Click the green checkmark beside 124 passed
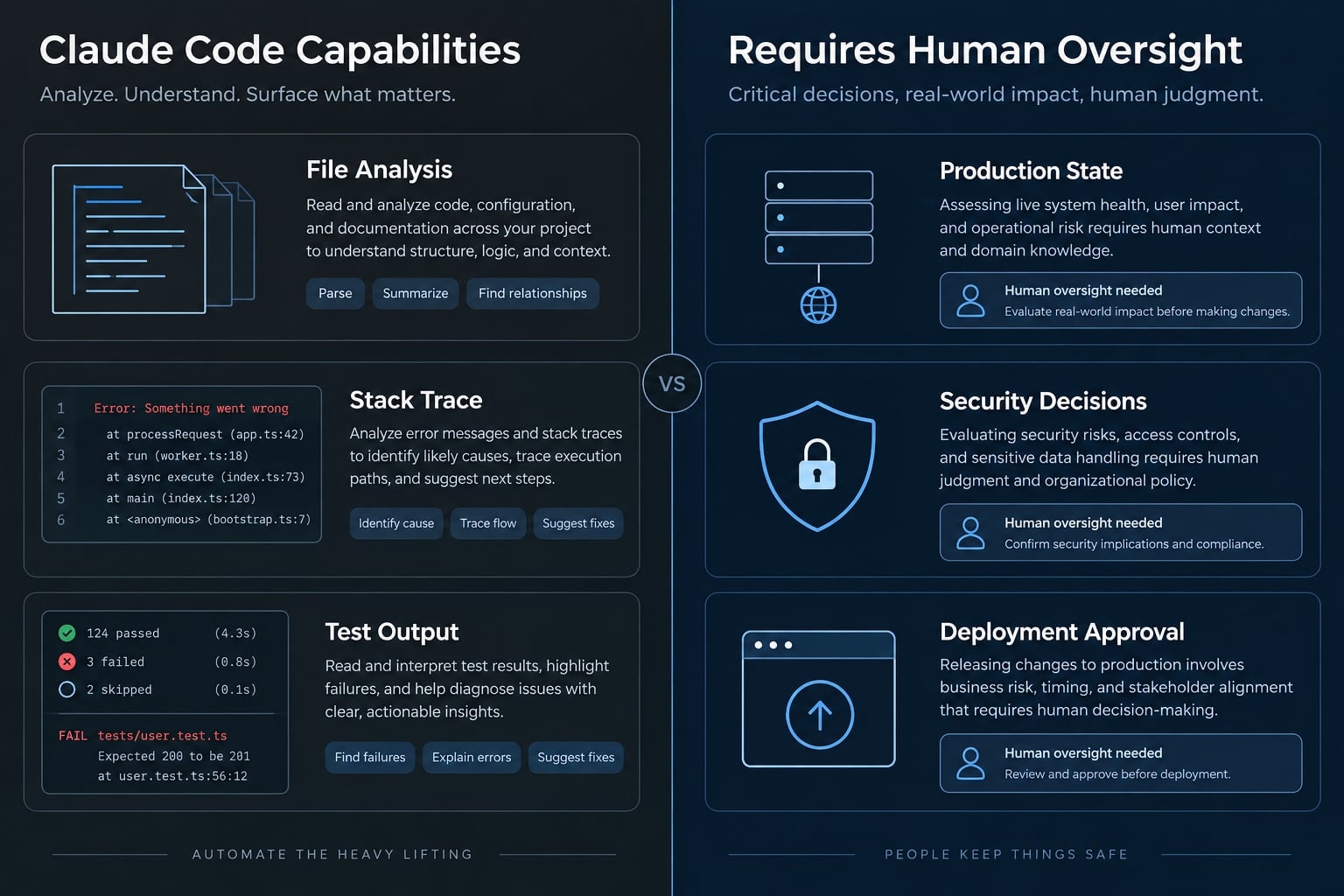The image size is (1344, 896). [x=66, y=633]
